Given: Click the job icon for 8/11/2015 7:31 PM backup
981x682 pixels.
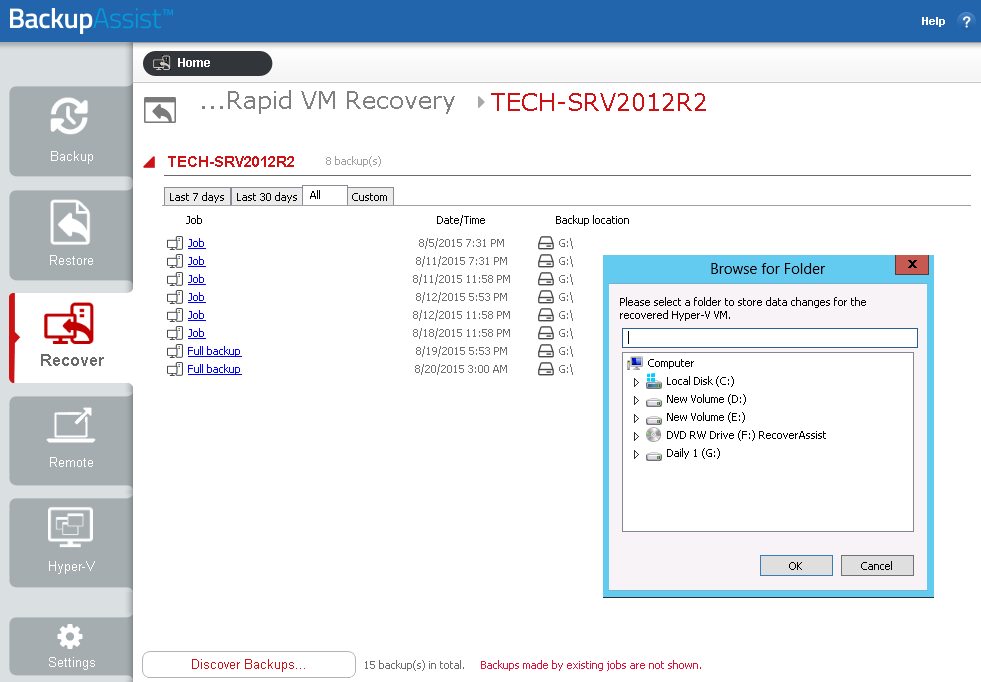Looking at the screenshot, I should click(175, 262).
